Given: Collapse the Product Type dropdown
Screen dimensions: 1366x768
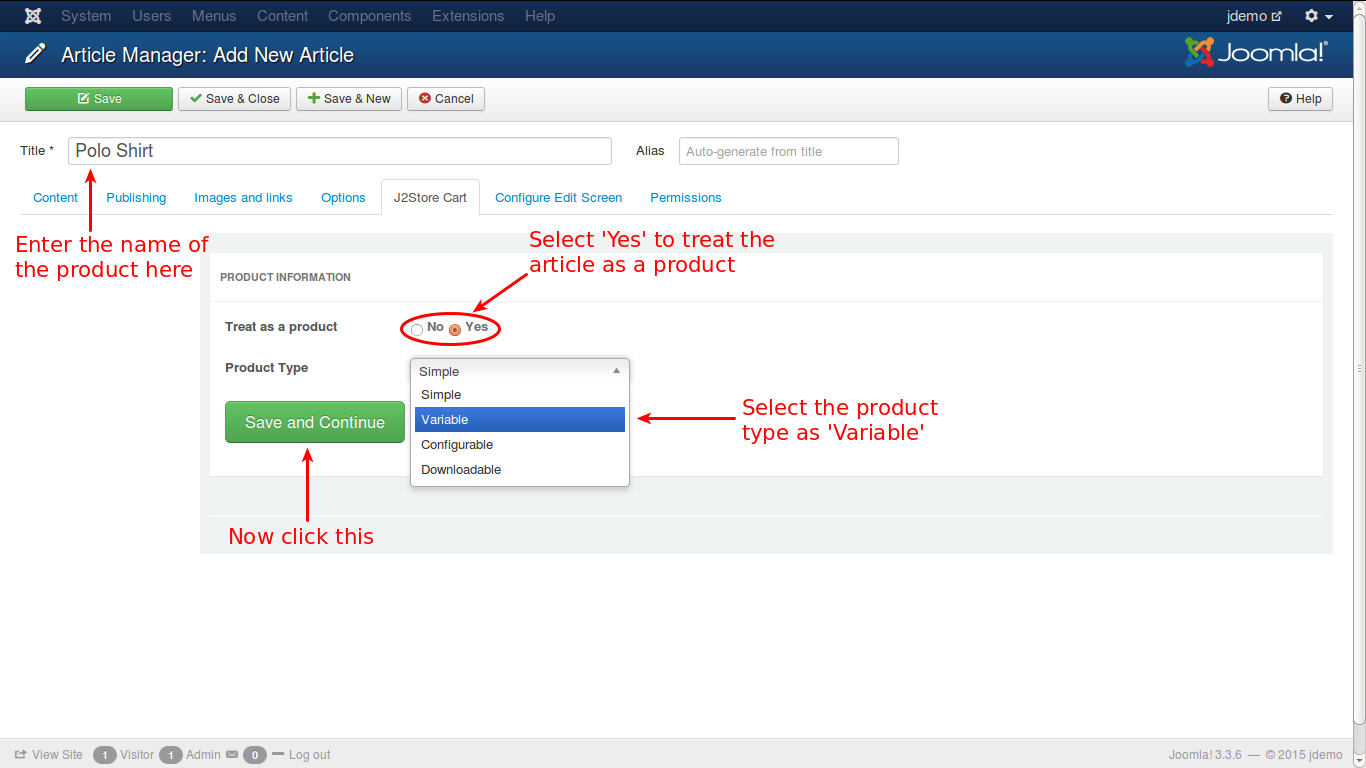Looking at the screenshot, I should (x=519, y=371).
